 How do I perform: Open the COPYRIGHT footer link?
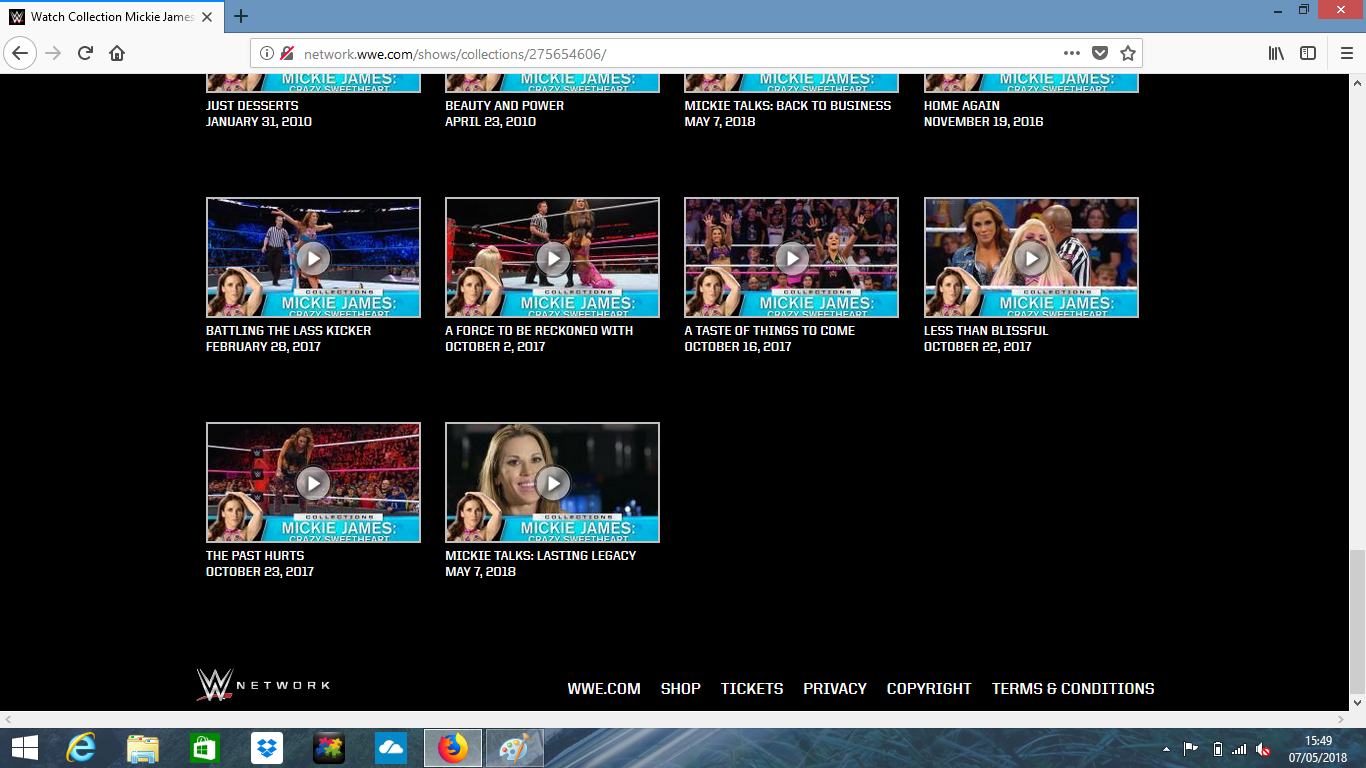point(929,688)
